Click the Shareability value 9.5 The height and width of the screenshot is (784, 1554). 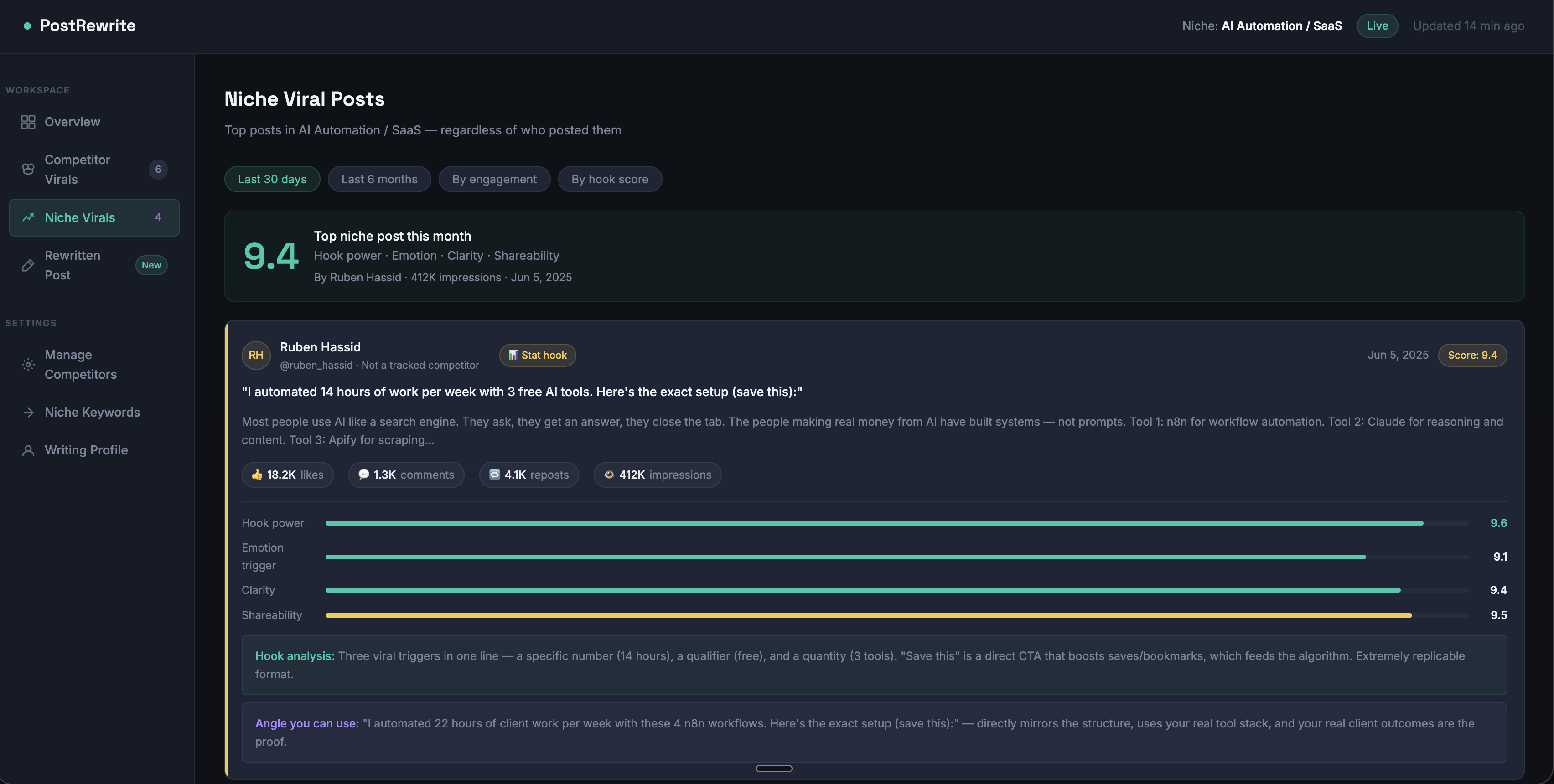[1498, 616]
